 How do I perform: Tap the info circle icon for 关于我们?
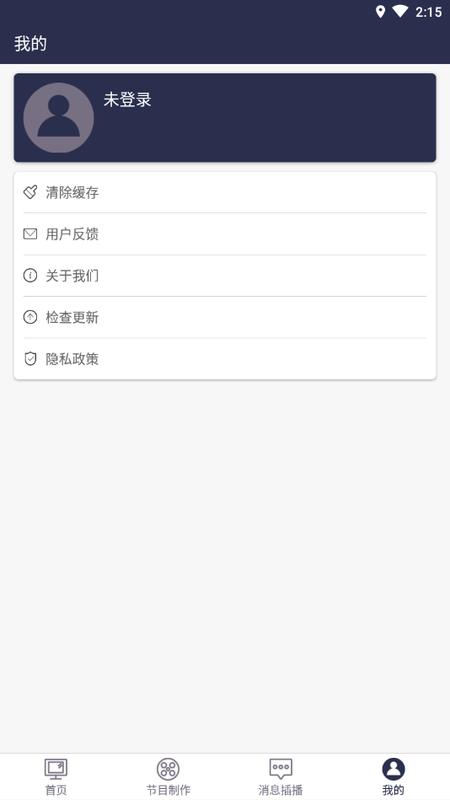(x=30, y=276)
